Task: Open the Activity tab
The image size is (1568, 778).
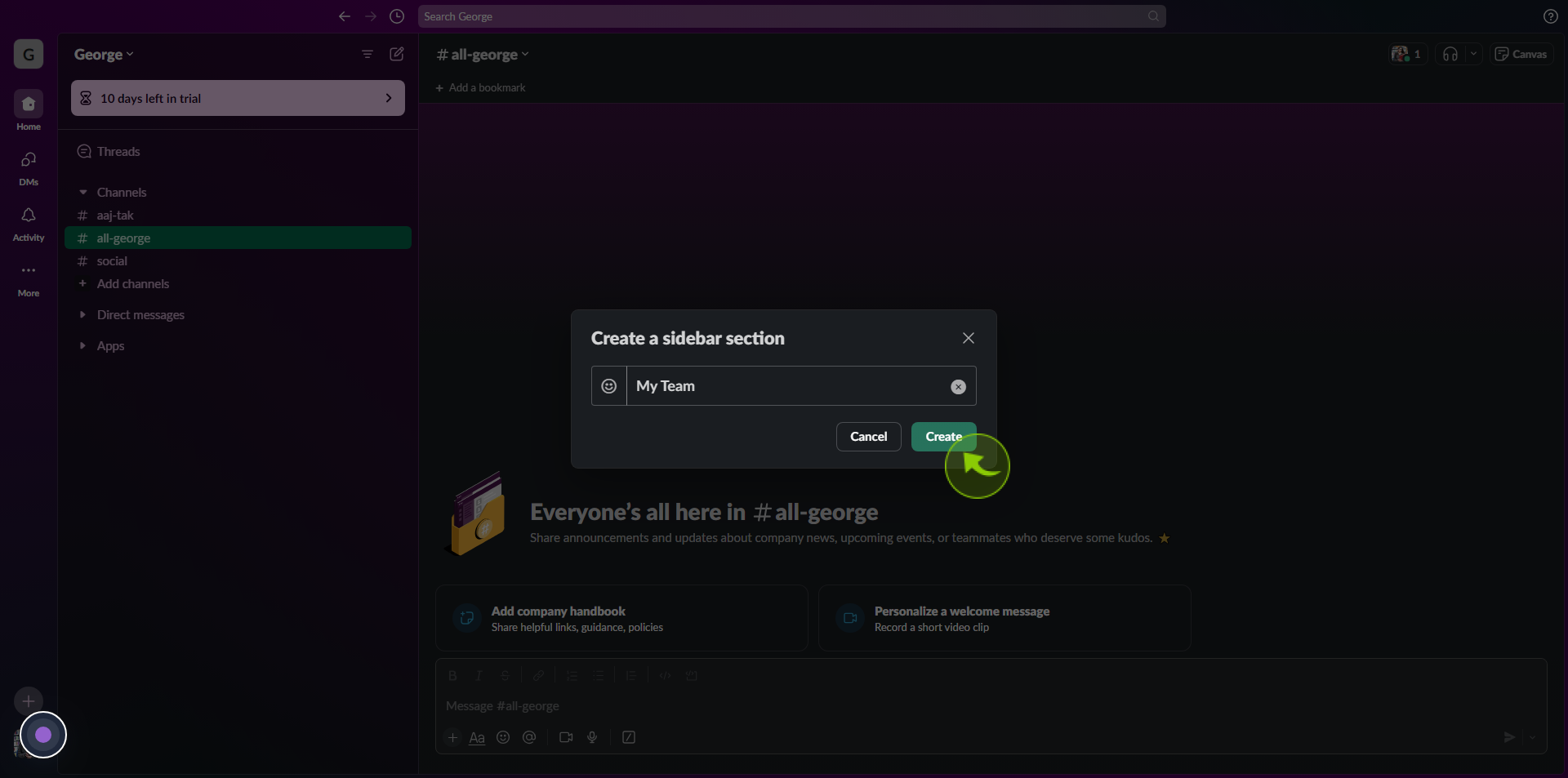Action: pos(29,224)
